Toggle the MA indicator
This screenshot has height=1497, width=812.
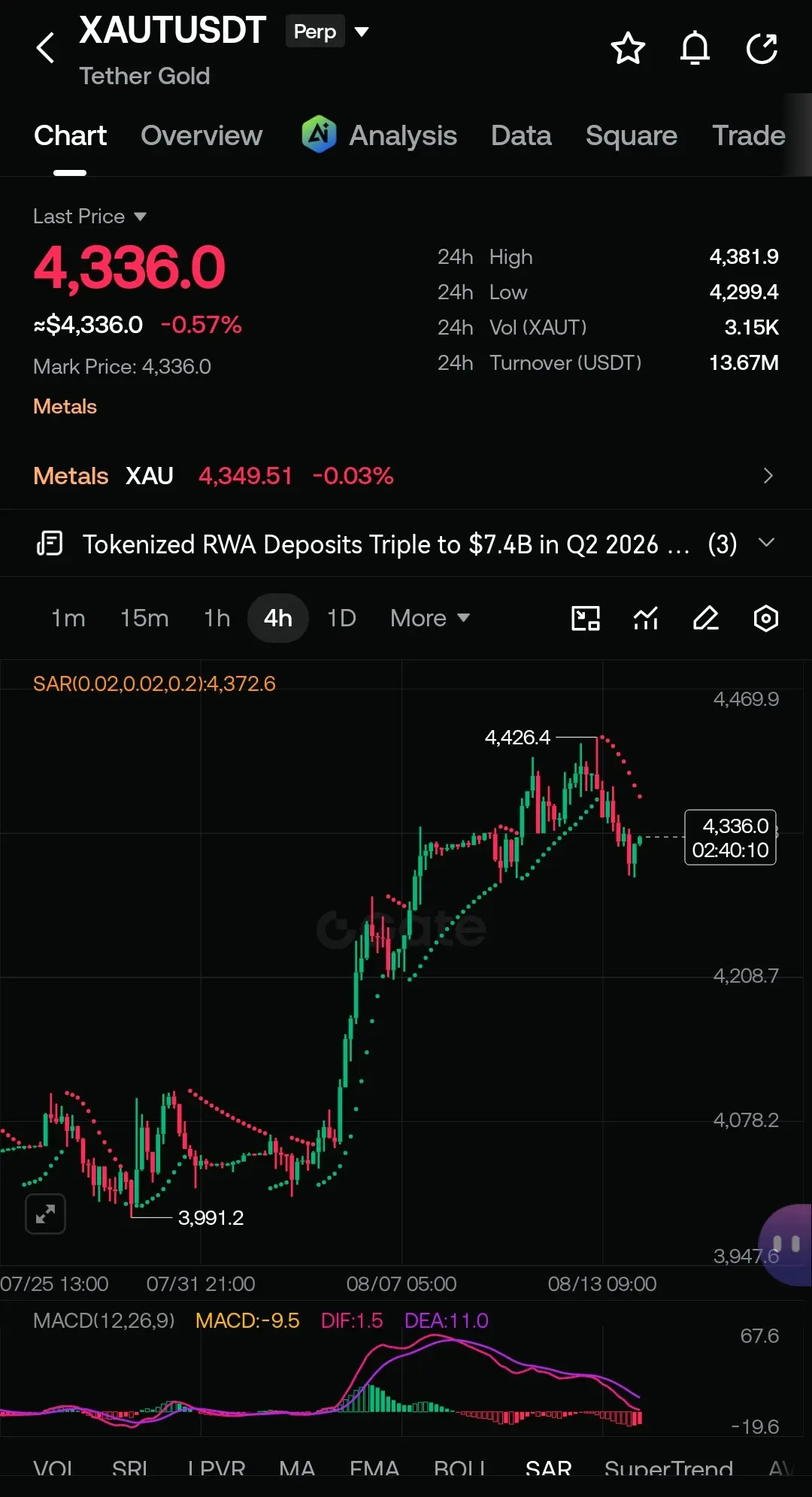[x=297, y=1468]
